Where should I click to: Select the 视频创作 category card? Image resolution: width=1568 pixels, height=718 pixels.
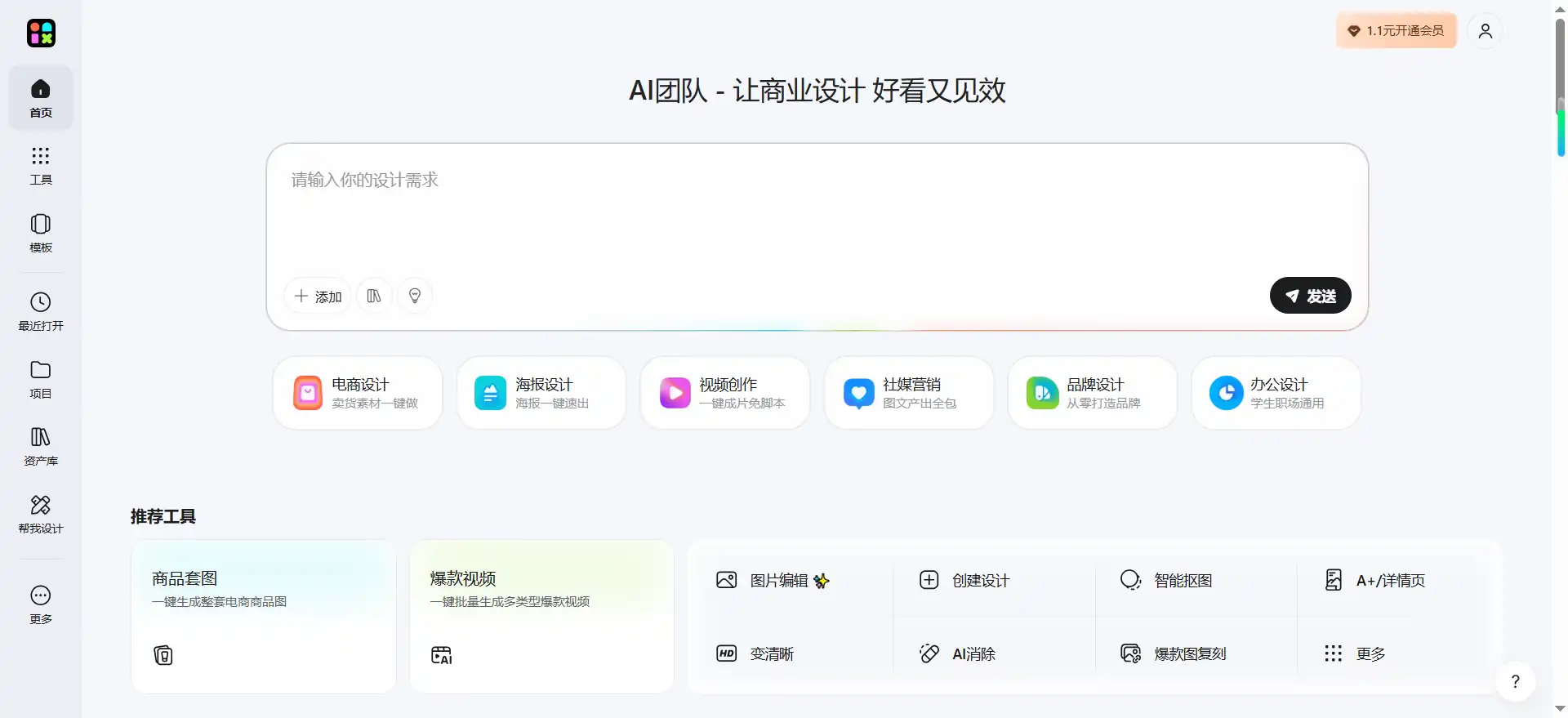(x=725, y=393)
